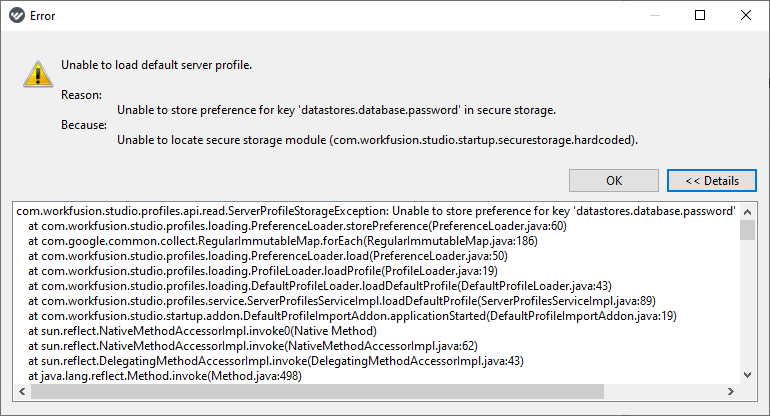The height and width of the screenshot is (416, 770).
Task: Click the ServerProfileStorageException line in stack trace
Action: point(376,211)
